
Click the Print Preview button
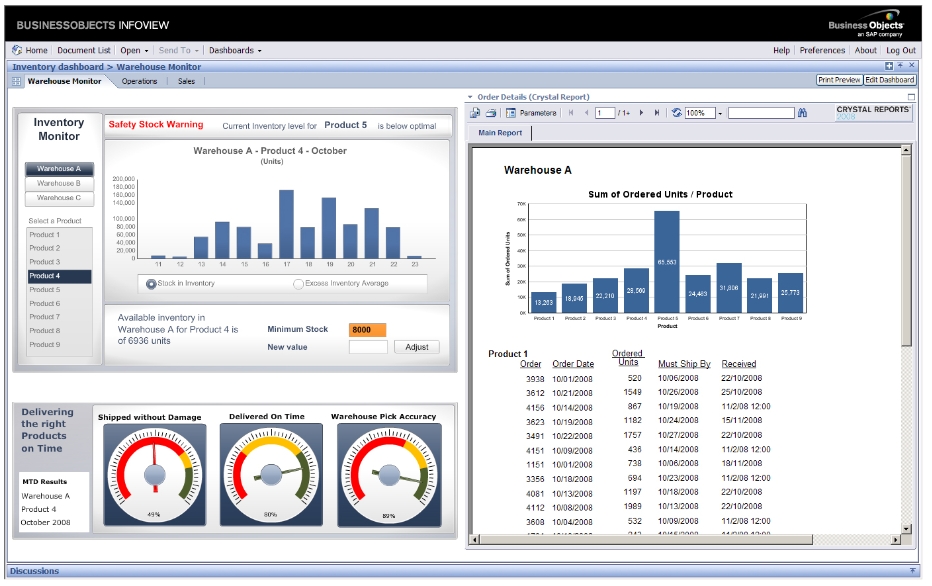[x=839, y=80]
